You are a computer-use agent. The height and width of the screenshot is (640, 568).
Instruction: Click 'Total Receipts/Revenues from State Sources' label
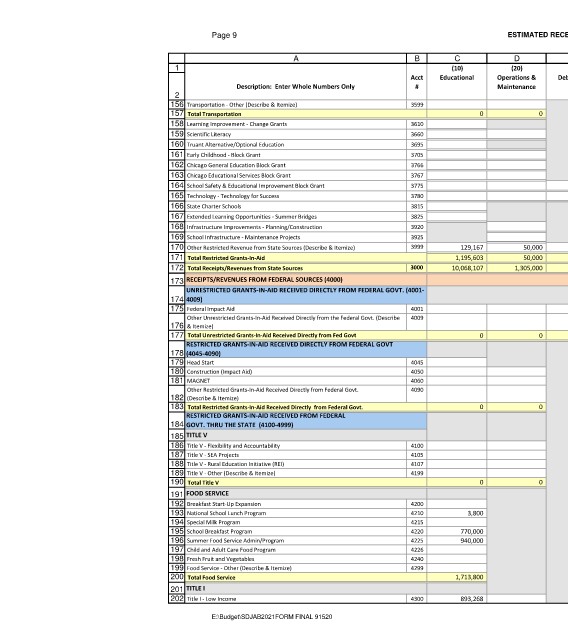[x=245, y=268]
